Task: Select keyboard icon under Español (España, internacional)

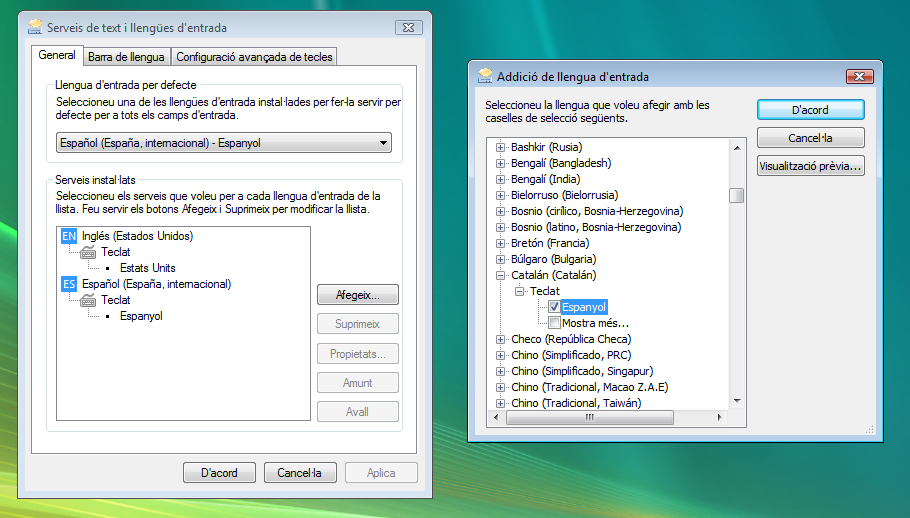Action: (89, 300)
